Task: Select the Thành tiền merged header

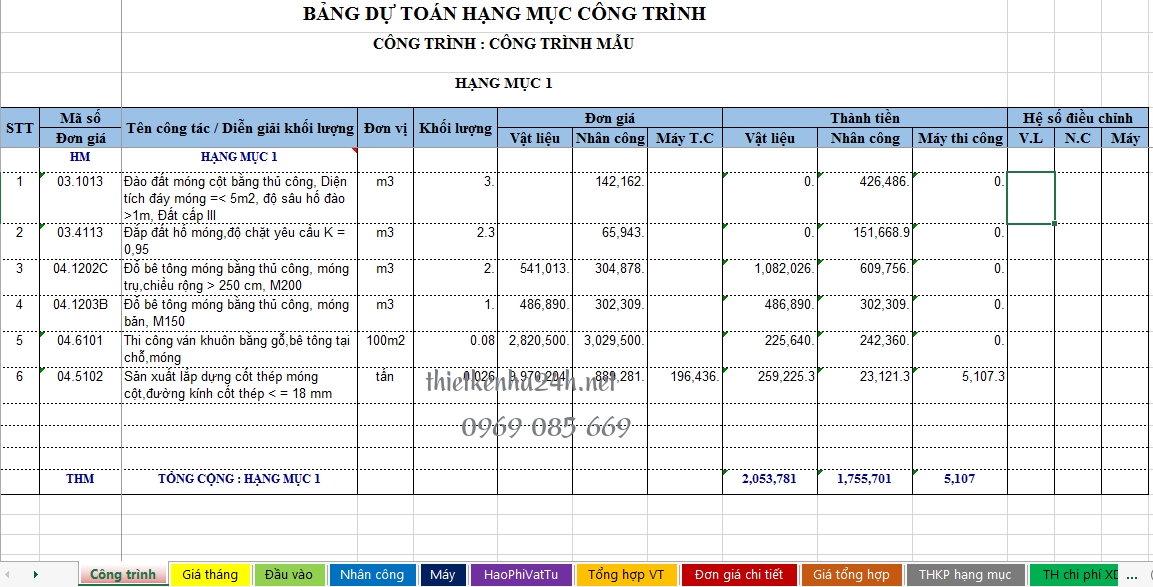Action: tap(865, 118)
